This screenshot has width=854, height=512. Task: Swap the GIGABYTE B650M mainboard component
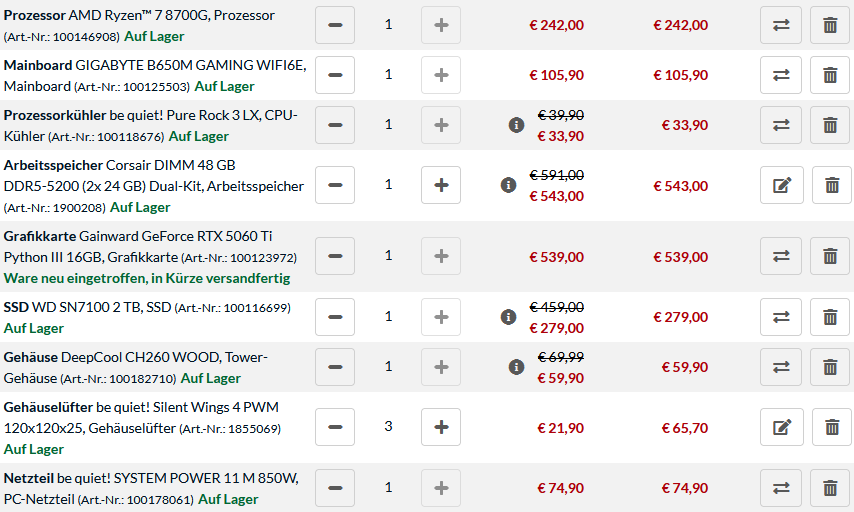[781, 75]
